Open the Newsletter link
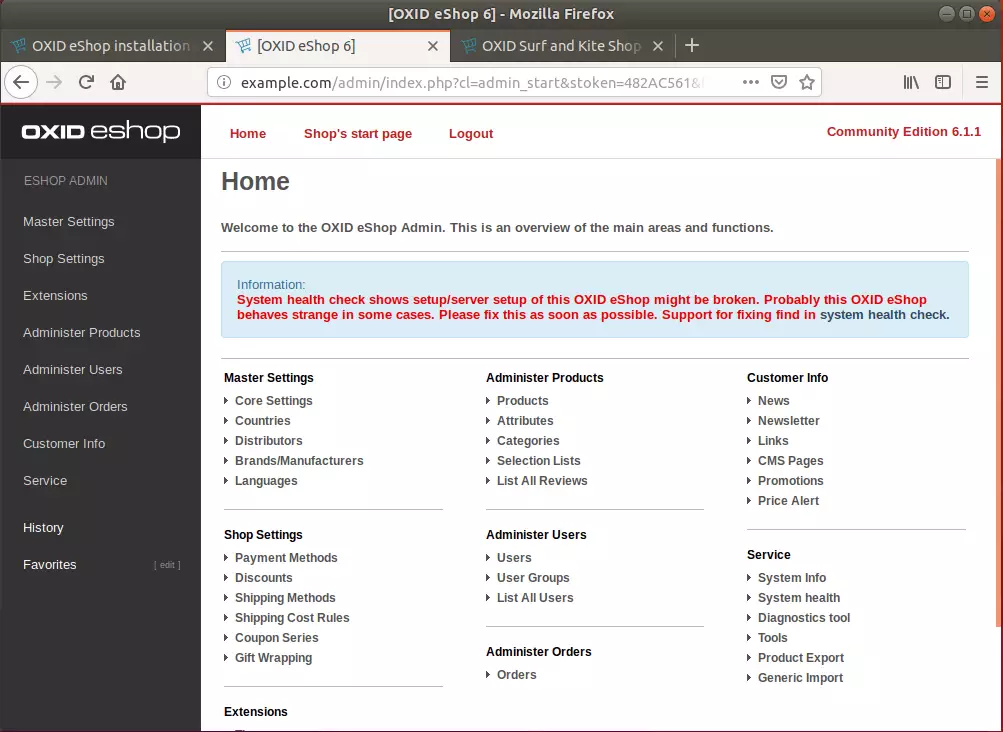This screenshot has width=1003, height=732. click(789, 420)
